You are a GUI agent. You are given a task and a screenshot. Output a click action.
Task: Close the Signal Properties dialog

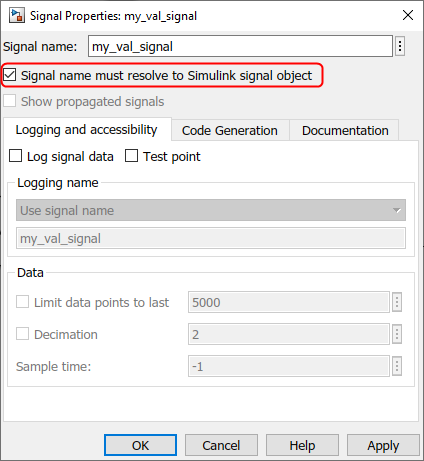click(x=408, y=15)
